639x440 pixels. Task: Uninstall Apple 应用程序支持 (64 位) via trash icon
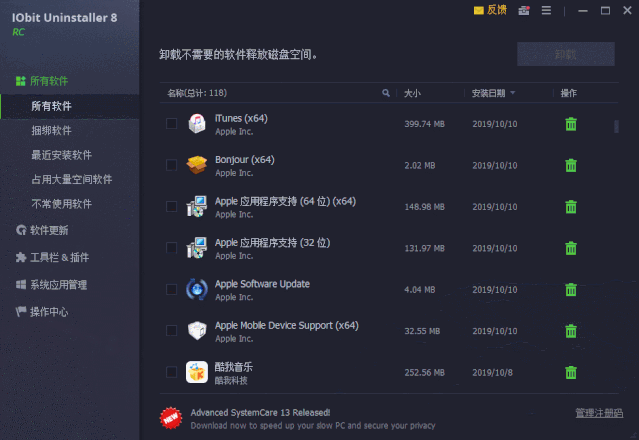coord(571,207)
